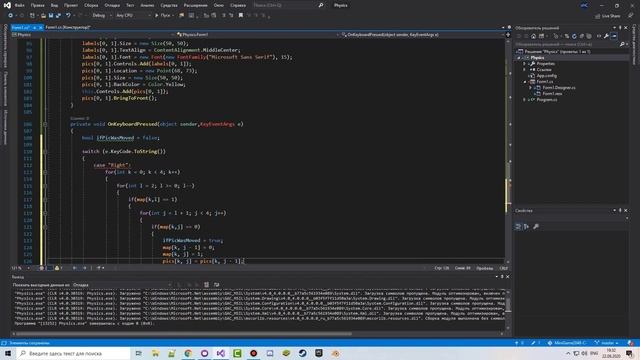Collapse the switch block outline

click(x=45, y=151)
